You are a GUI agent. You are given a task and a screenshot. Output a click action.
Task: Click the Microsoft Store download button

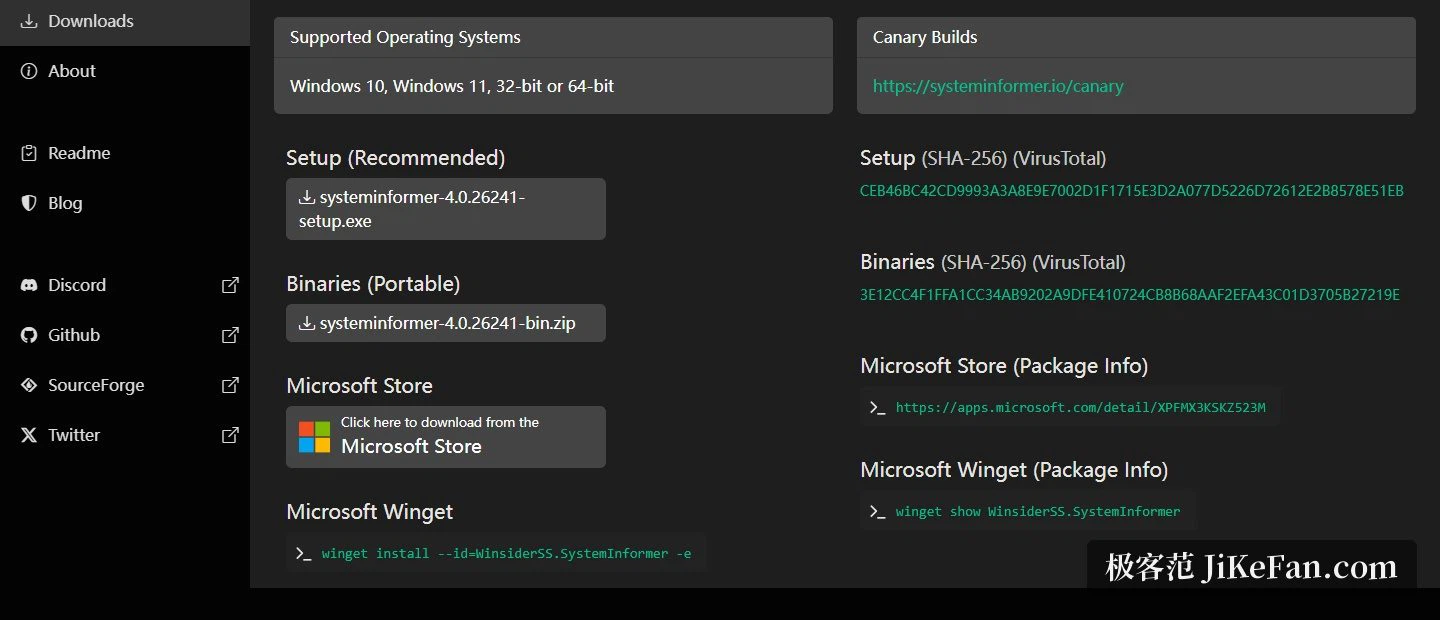pos(446,437)
